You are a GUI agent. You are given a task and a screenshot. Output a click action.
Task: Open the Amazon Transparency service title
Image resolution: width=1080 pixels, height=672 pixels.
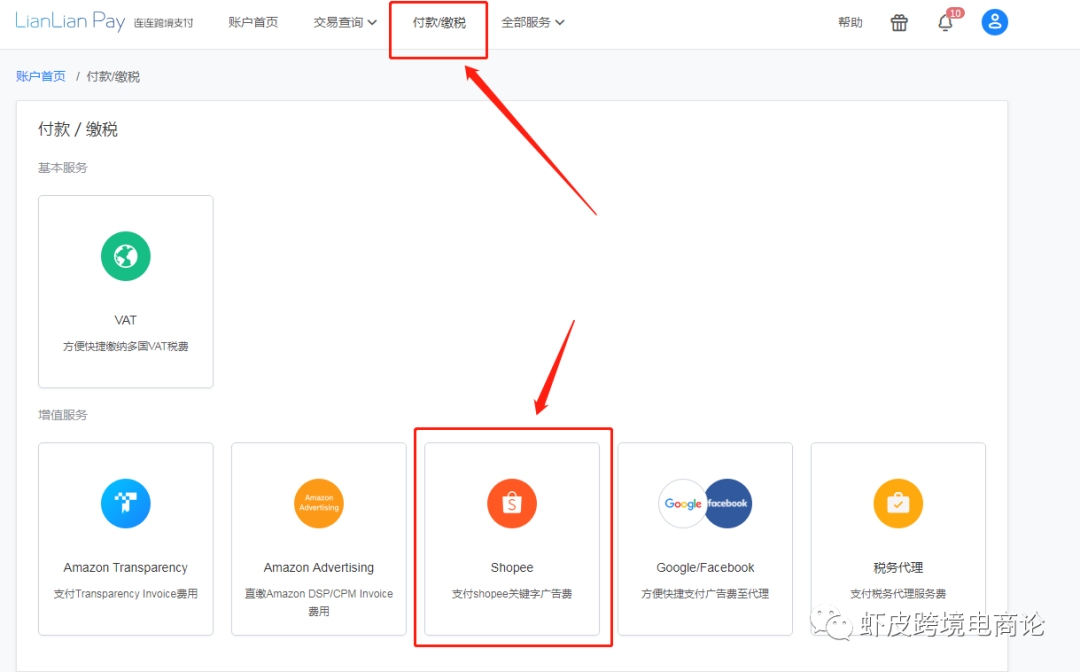[x=125, y=567]
